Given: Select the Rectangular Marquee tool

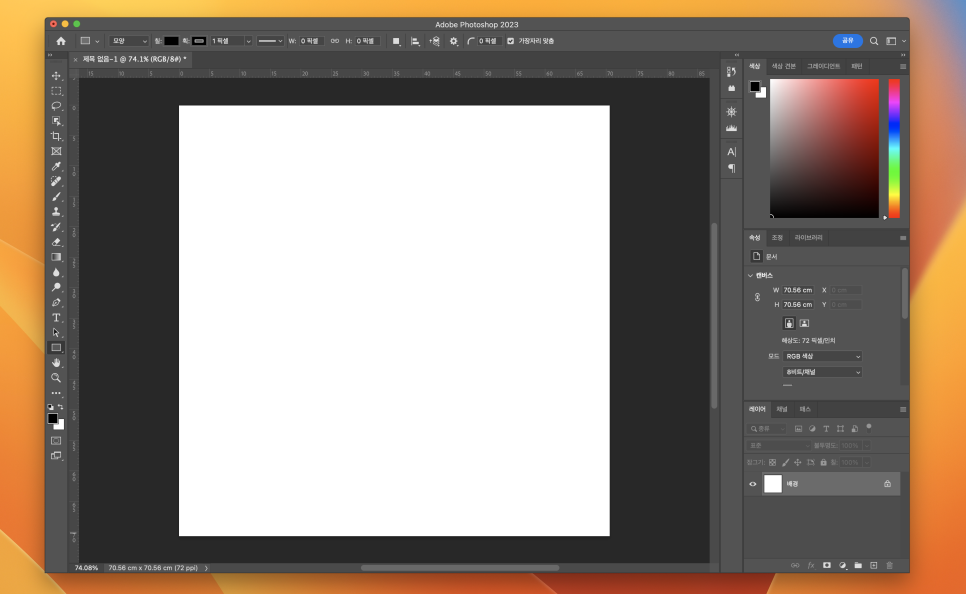Looking at the screenshot, I should coord(56,91).
